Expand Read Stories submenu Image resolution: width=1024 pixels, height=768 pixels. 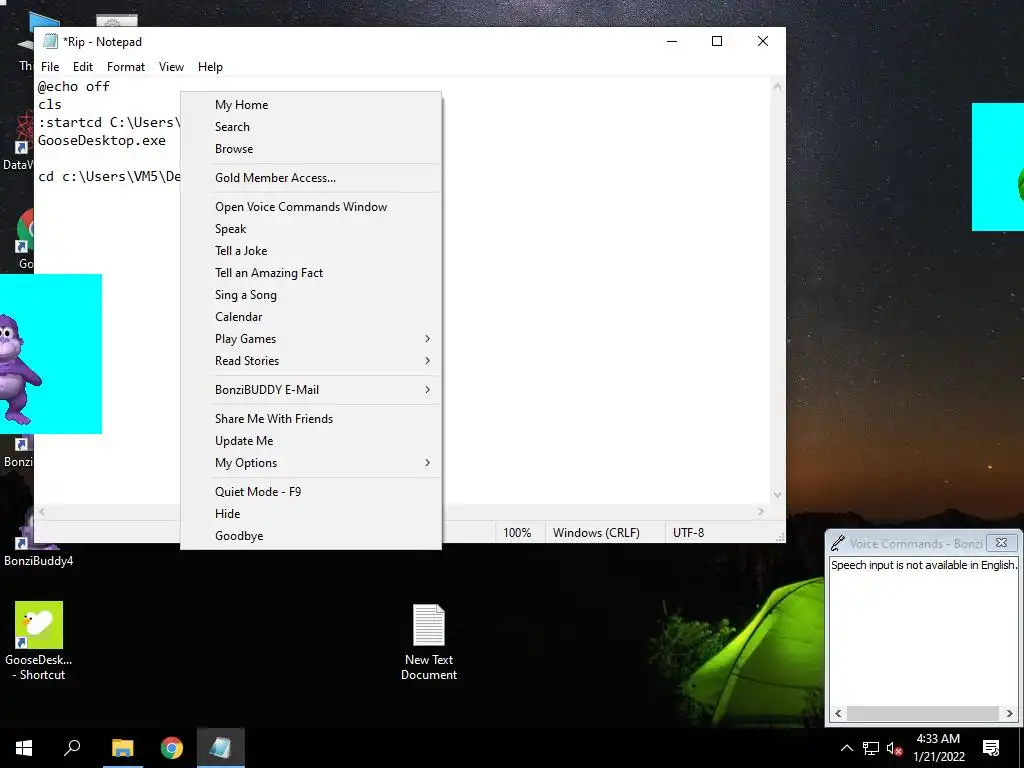(x=311, y=360)
